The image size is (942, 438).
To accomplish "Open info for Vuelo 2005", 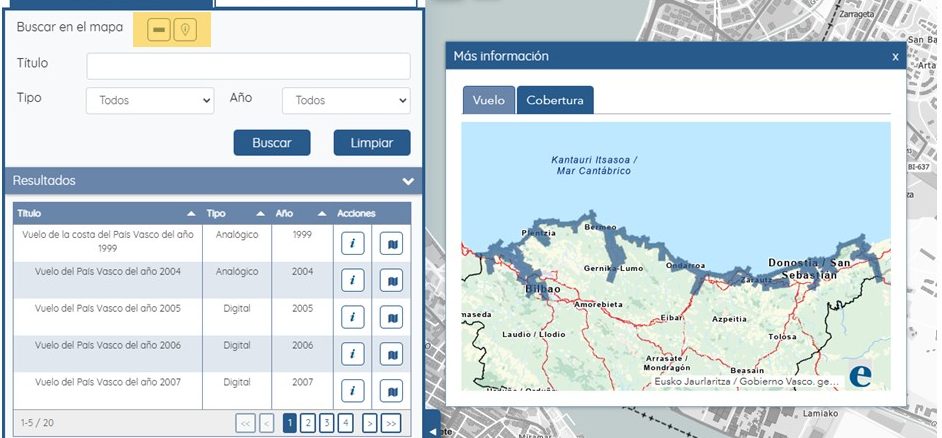I will point(352,317).
